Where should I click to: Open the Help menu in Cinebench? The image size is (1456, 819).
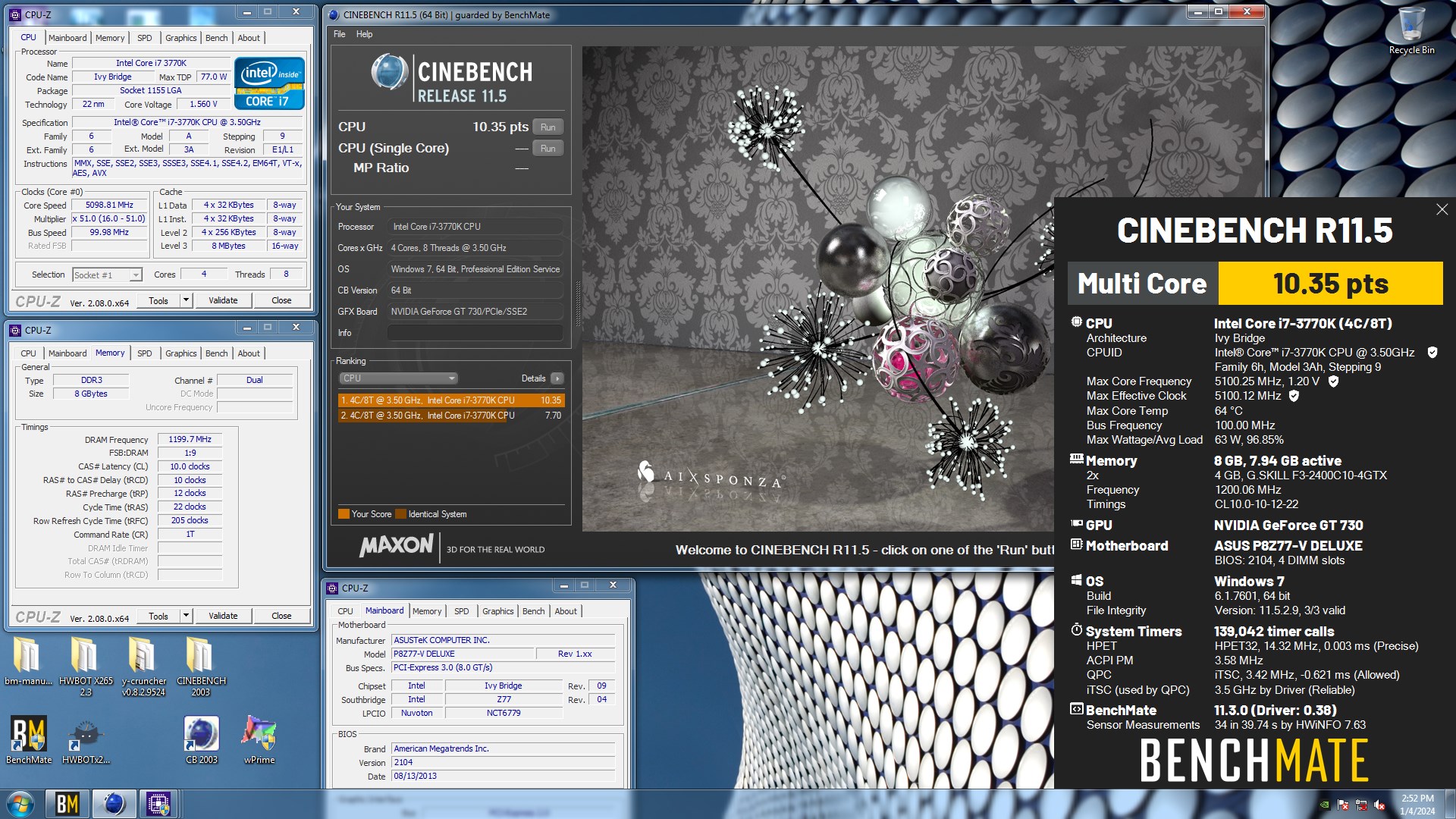point(364,34)
